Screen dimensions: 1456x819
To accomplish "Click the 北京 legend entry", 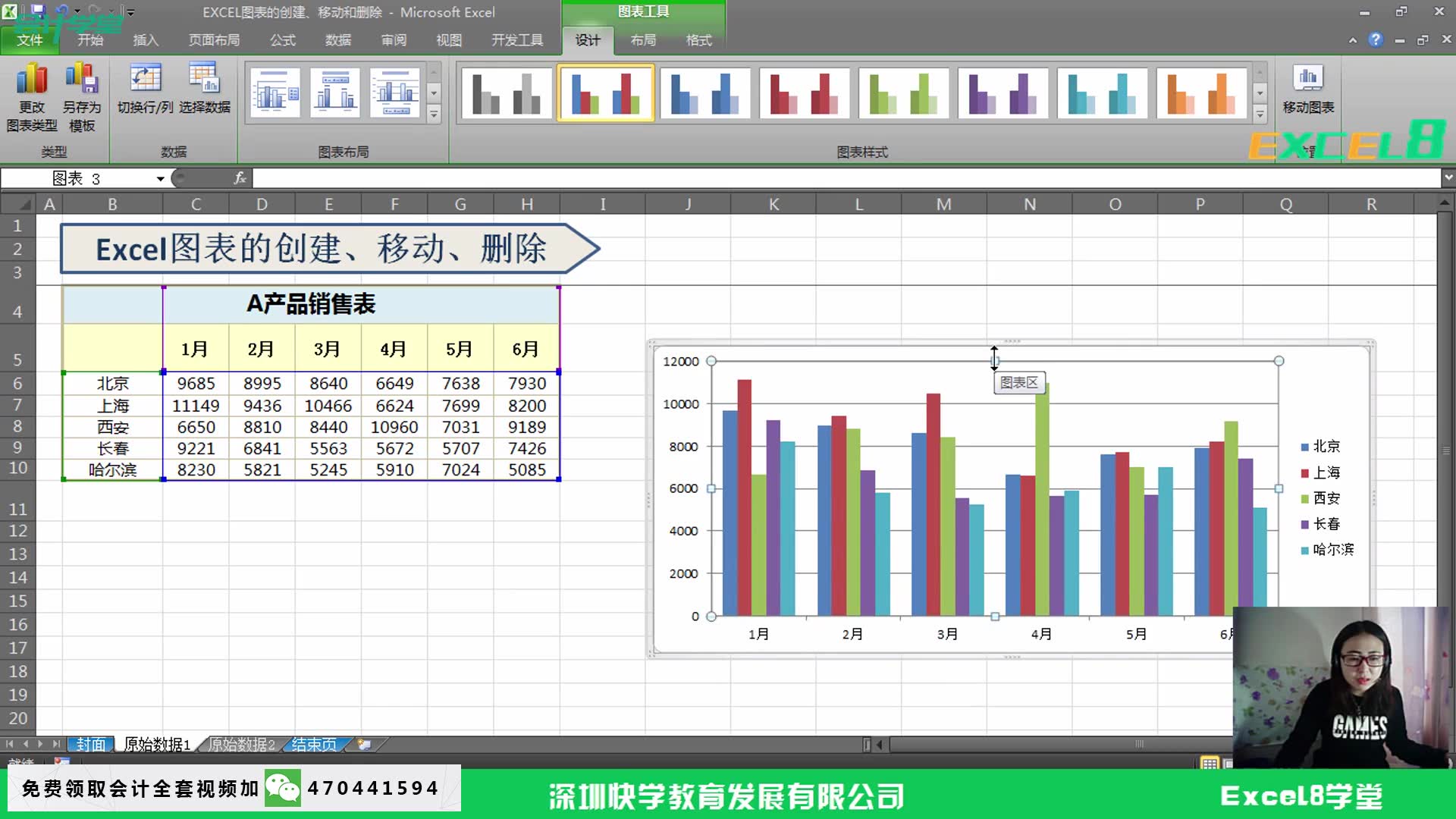I will click(x=1326, y=447).
